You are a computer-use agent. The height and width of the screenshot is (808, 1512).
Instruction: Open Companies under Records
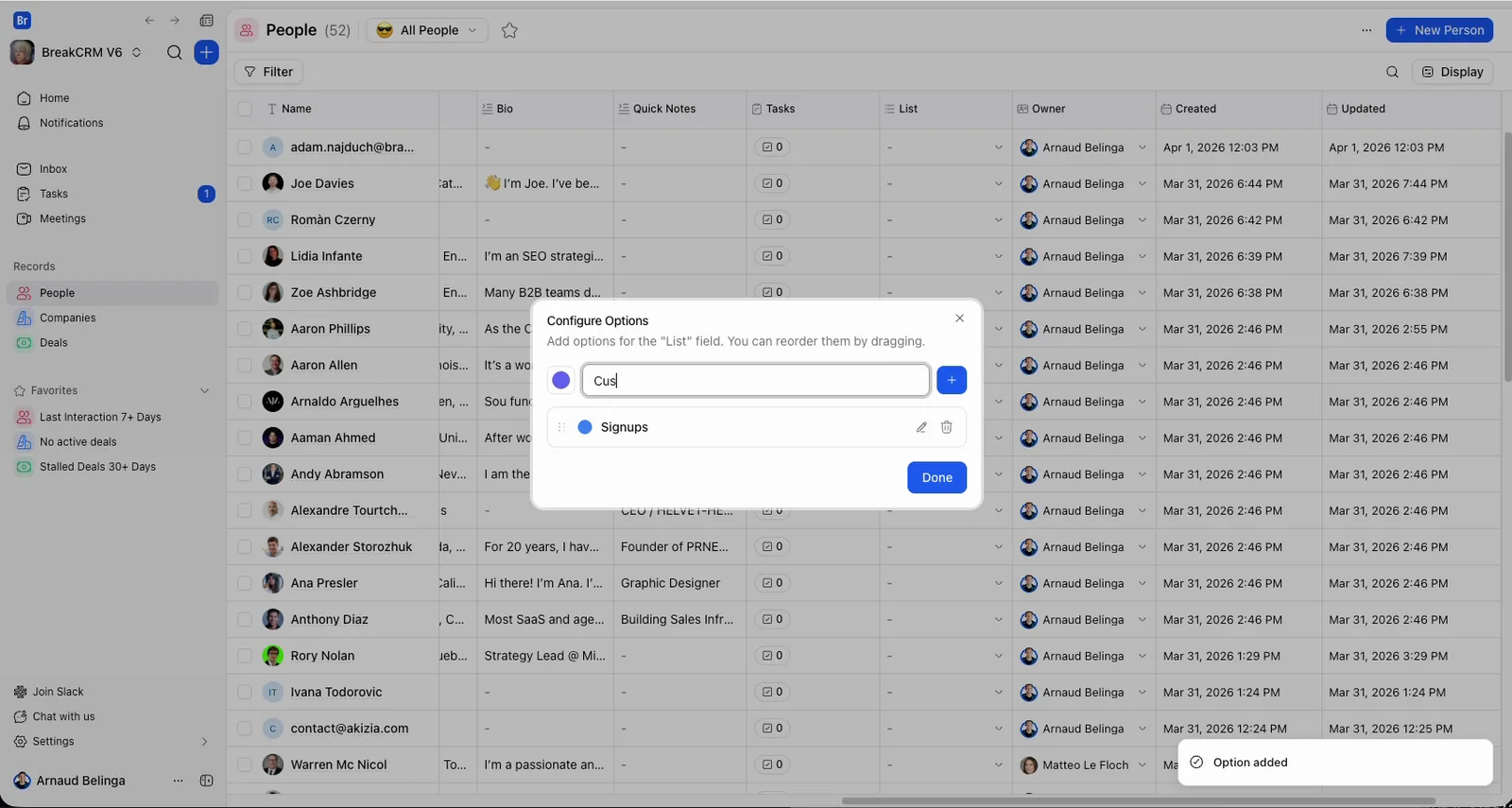click(67, 318)
